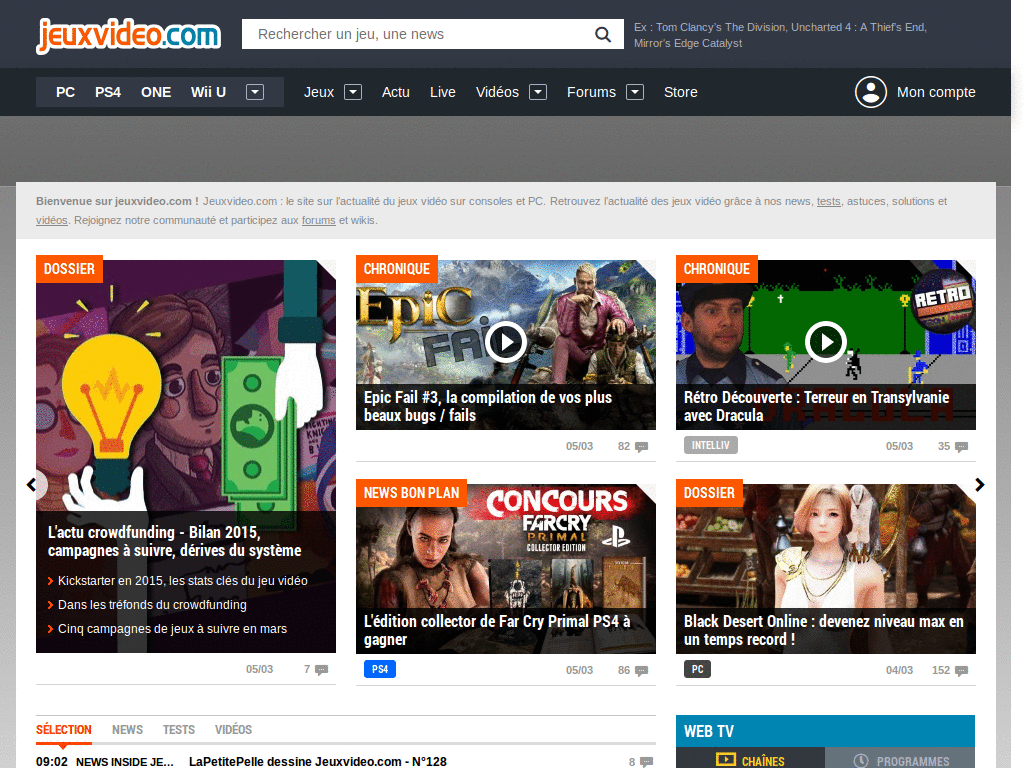Open Mon compte
Image resolution: width=1024 pixels, height=768 pixels.
pyautogui.click(x=936, y=92)
